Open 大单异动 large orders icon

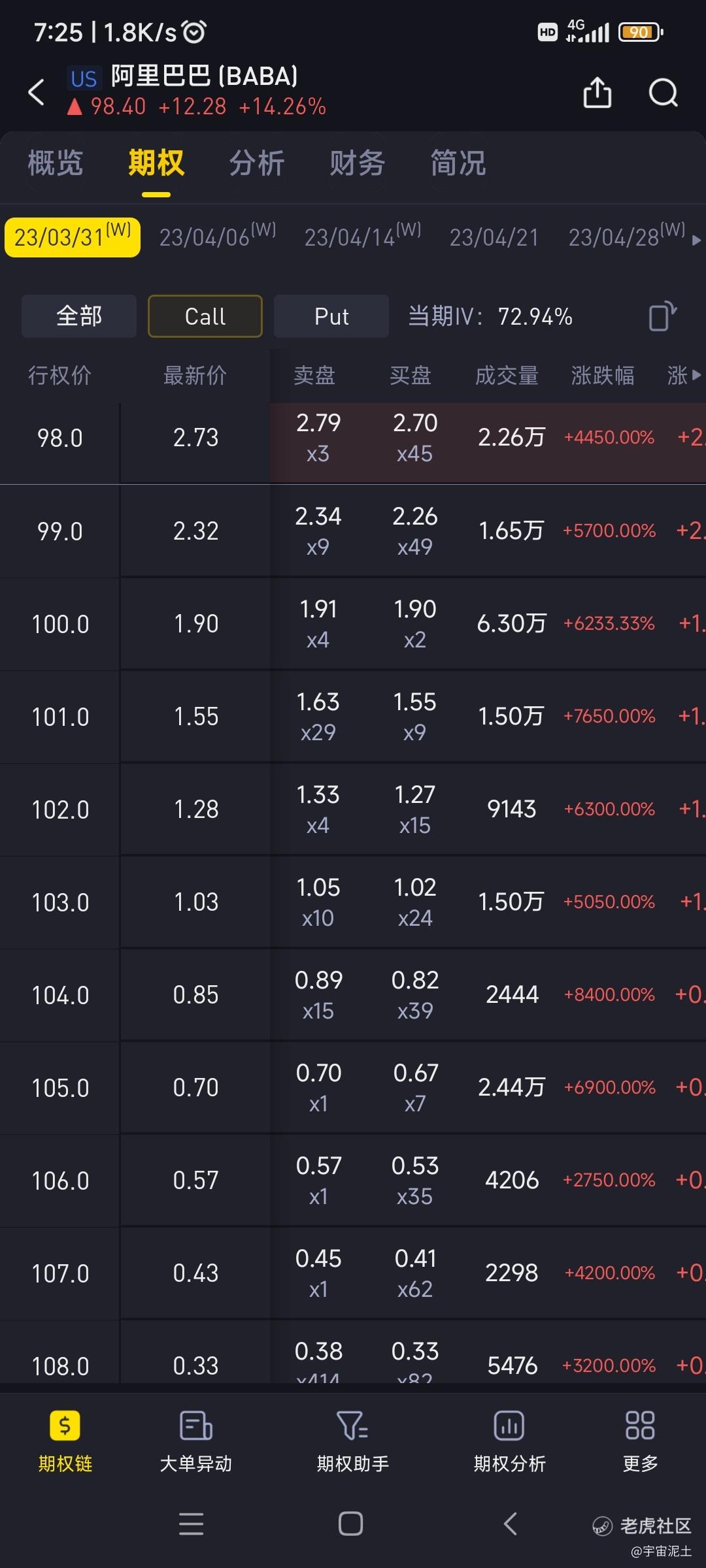[195, 1426]
